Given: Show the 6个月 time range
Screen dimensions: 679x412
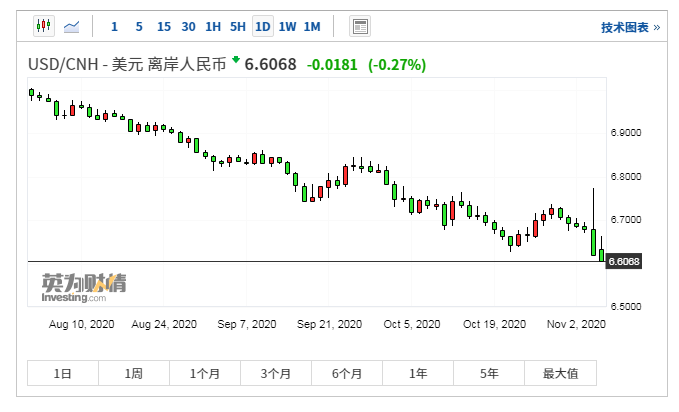Looking at the screenshot, I should tap(346, 373).
